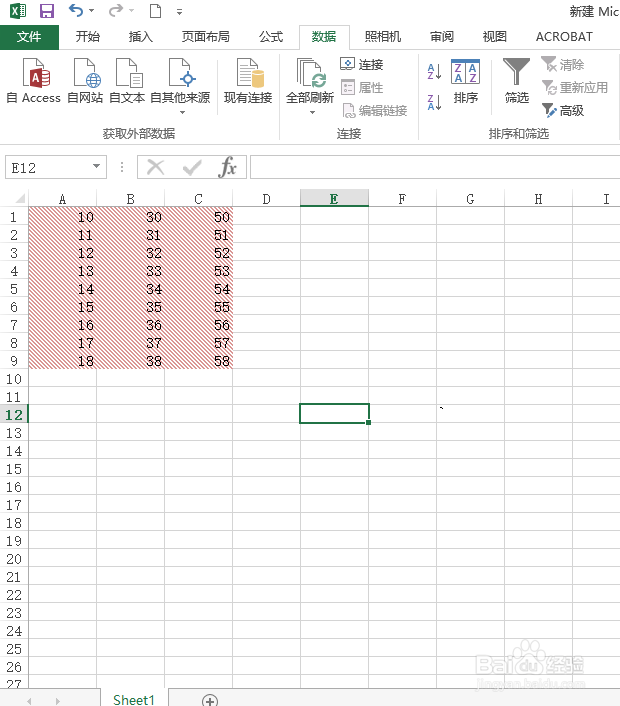Switch to the 视图 View tab
Screen dimensions: 620x706
coord(495,37)
